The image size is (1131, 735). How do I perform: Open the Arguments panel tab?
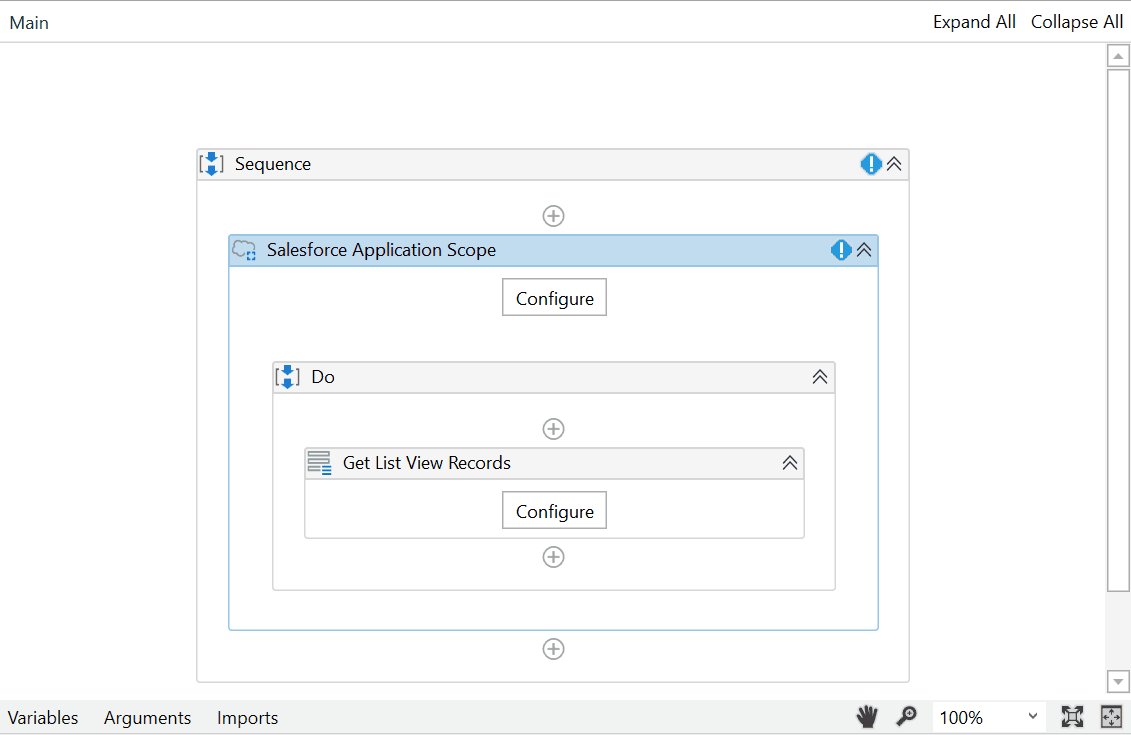(147, 717)
